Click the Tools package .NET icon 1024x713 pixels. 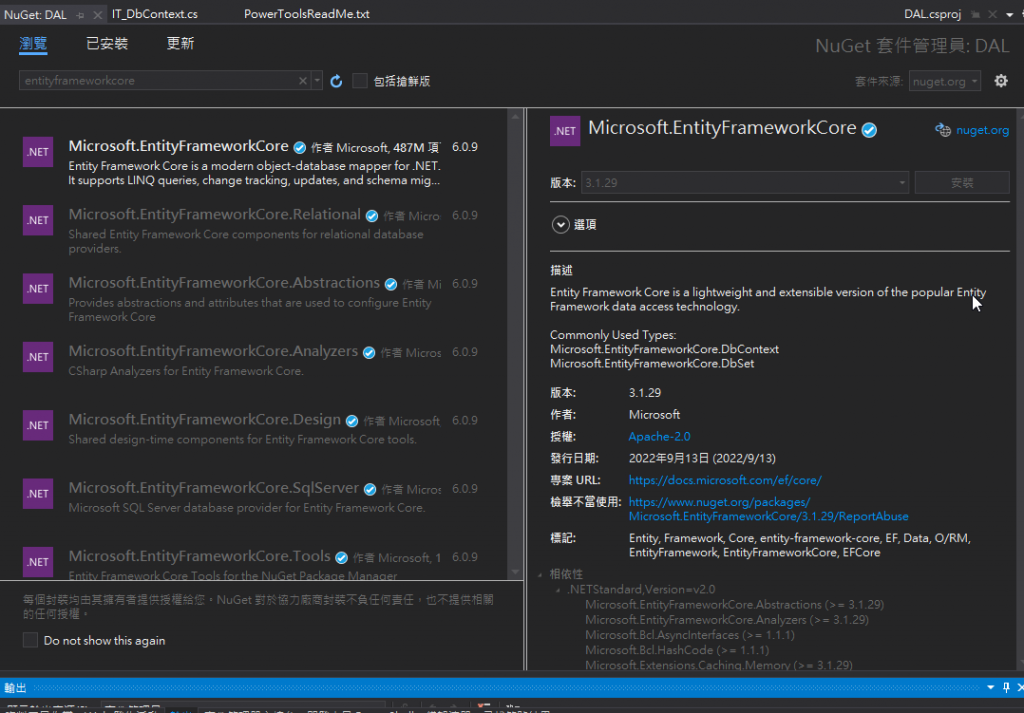(38, 562)
